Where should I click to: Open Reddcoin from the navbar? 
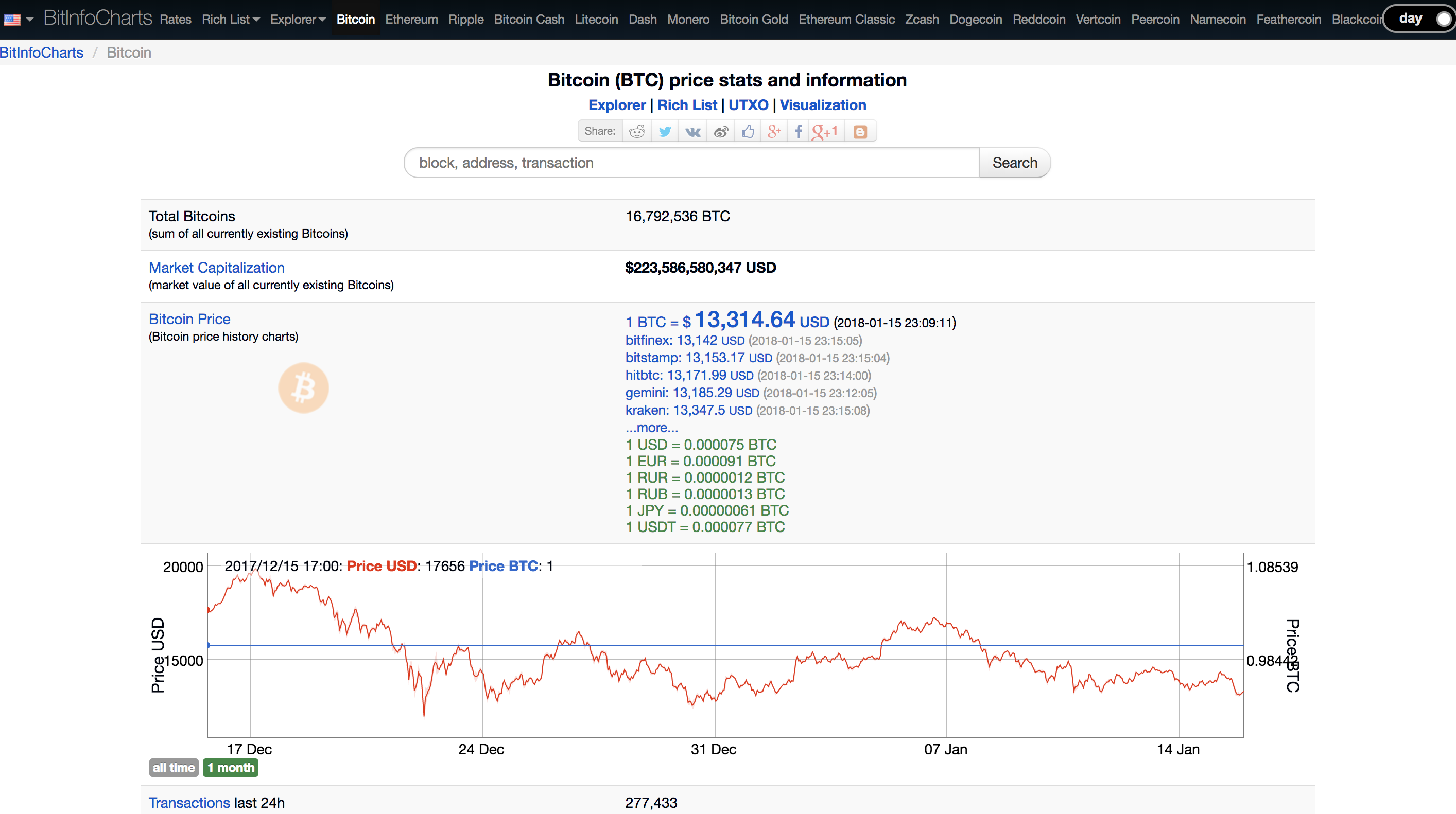click(x=1039, y=19)
